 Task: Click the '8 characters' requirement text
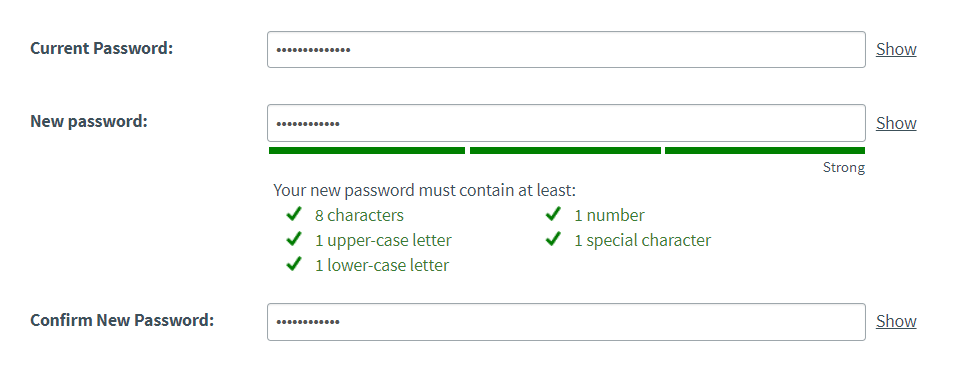point(359,216)
